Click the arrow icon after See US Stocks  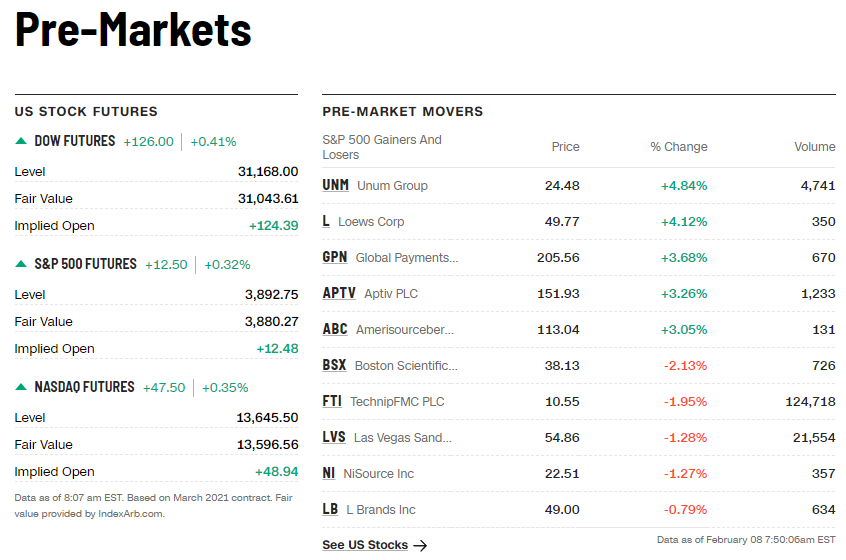pos(420,545)
